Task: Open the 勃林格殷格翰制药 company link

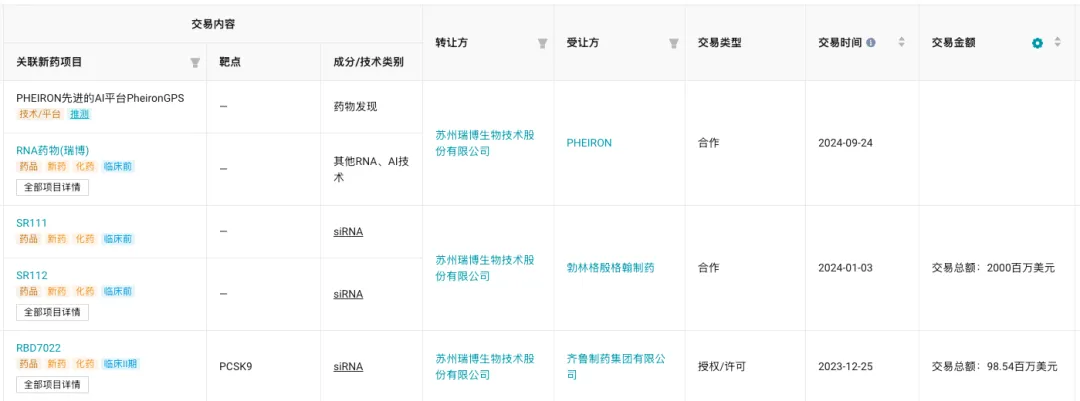Action: coord(610,268)
